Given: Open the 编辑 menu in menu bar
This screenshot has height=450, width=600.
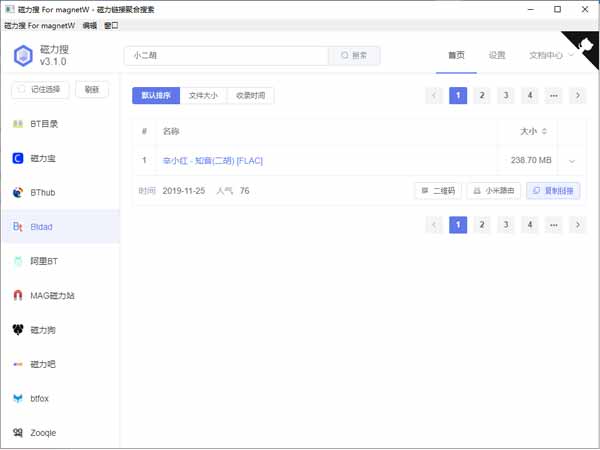Looking at the screenshot, I should coord(90,26).
